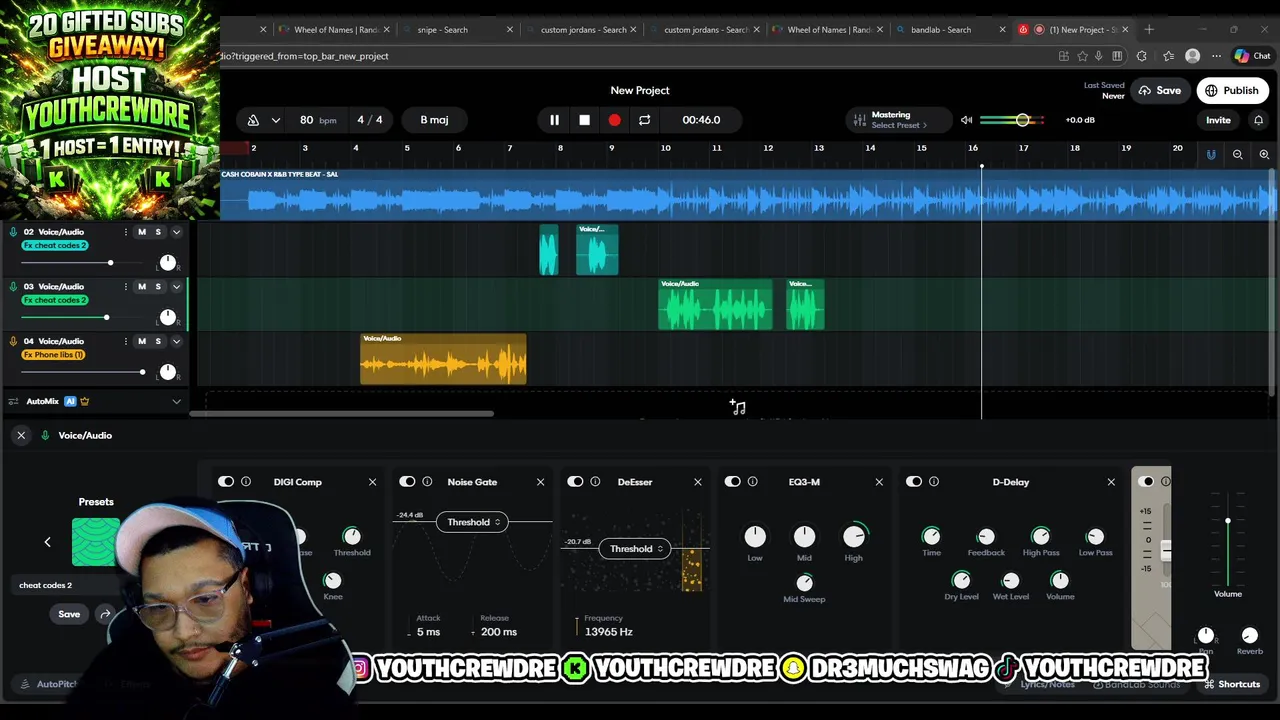Change the 80 bpm tempo value
The width and height of the screenshot is (1280, 720).
point(317,120)
